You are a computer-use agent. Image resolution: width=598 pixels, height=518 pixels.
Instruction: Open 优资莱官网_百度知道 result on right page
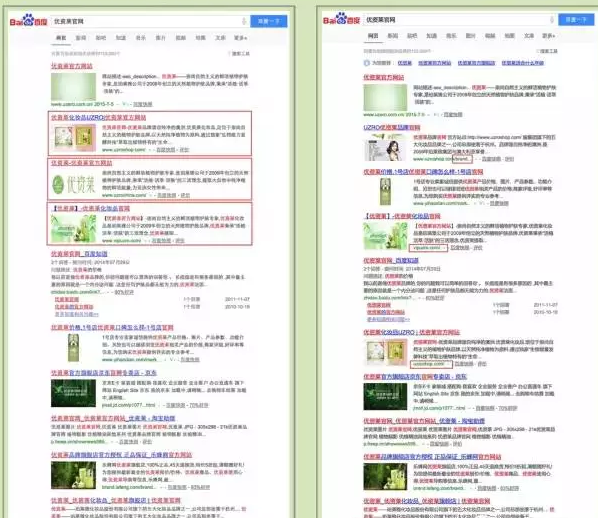[391, 261]
